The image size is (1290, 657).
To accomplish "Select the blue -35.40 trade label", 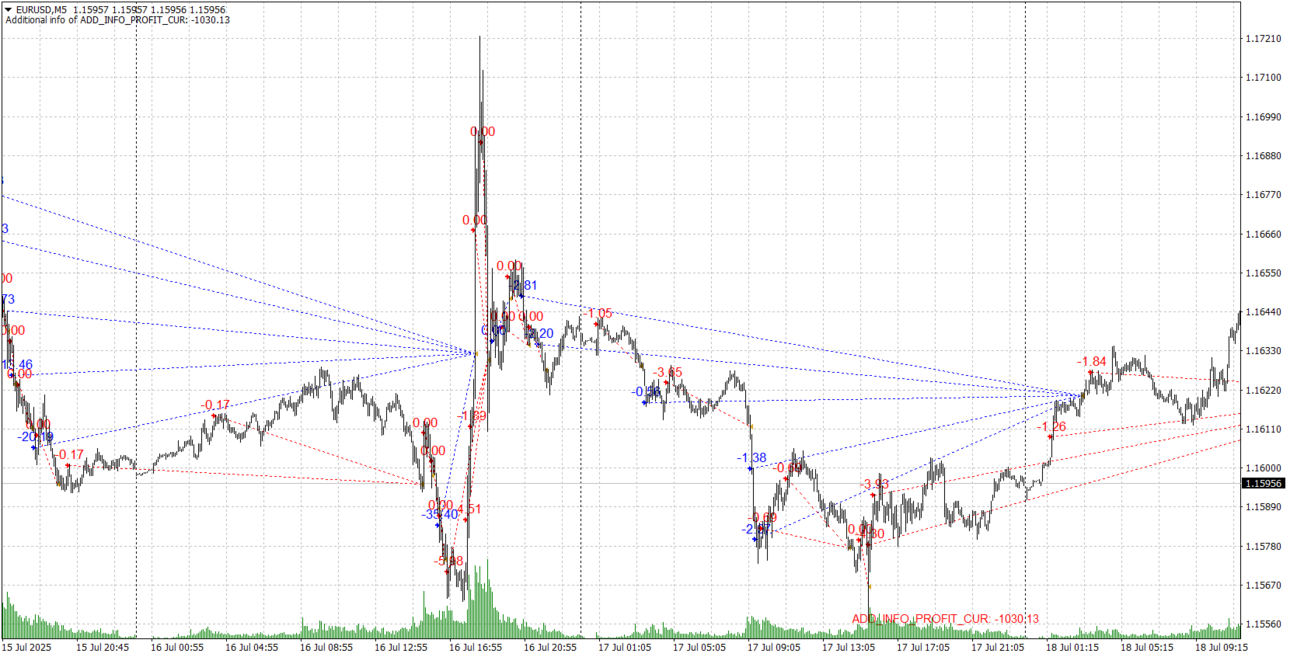I will (x=441, y=514).
